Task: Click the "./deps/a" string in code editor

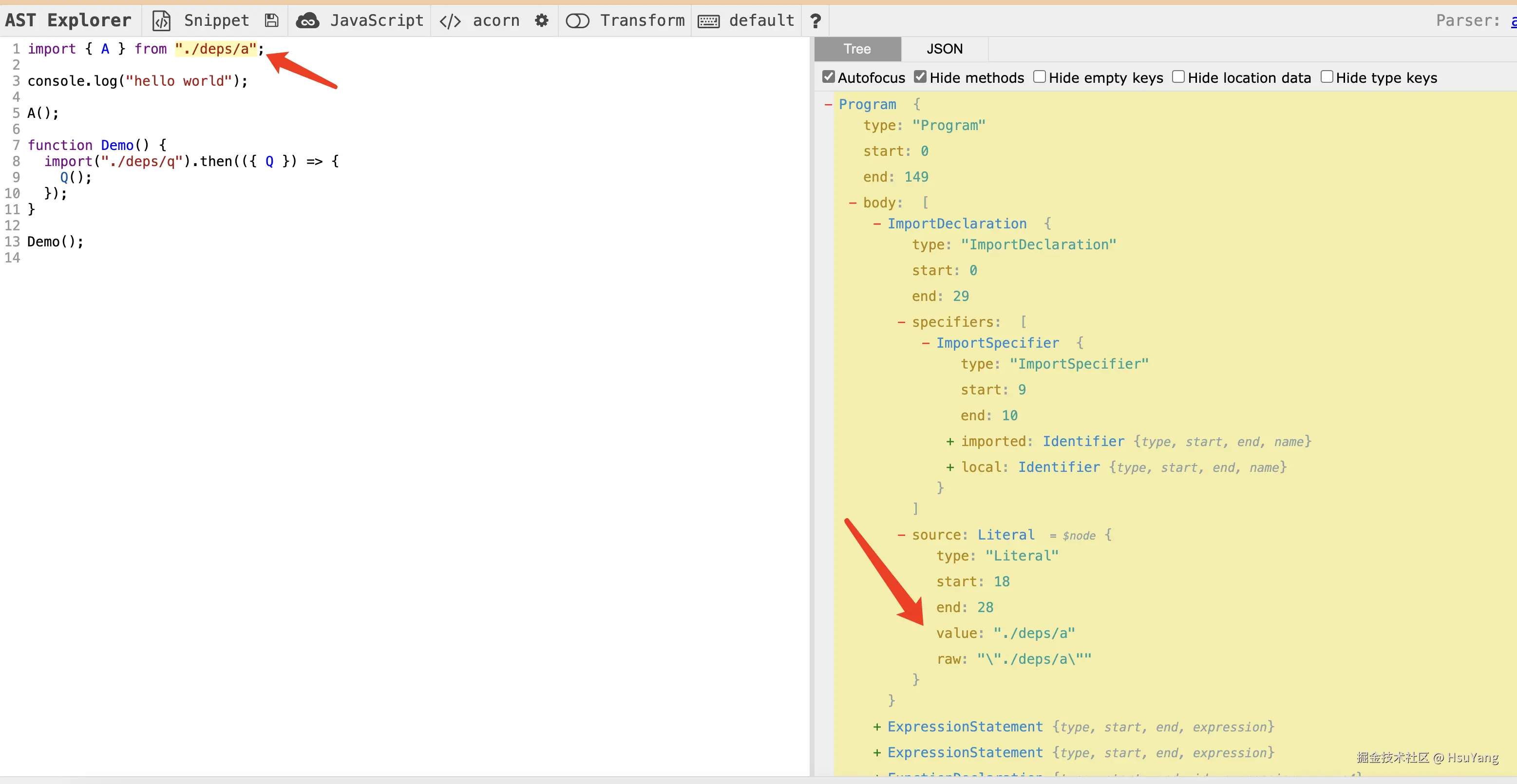Action: click(216, 49)
